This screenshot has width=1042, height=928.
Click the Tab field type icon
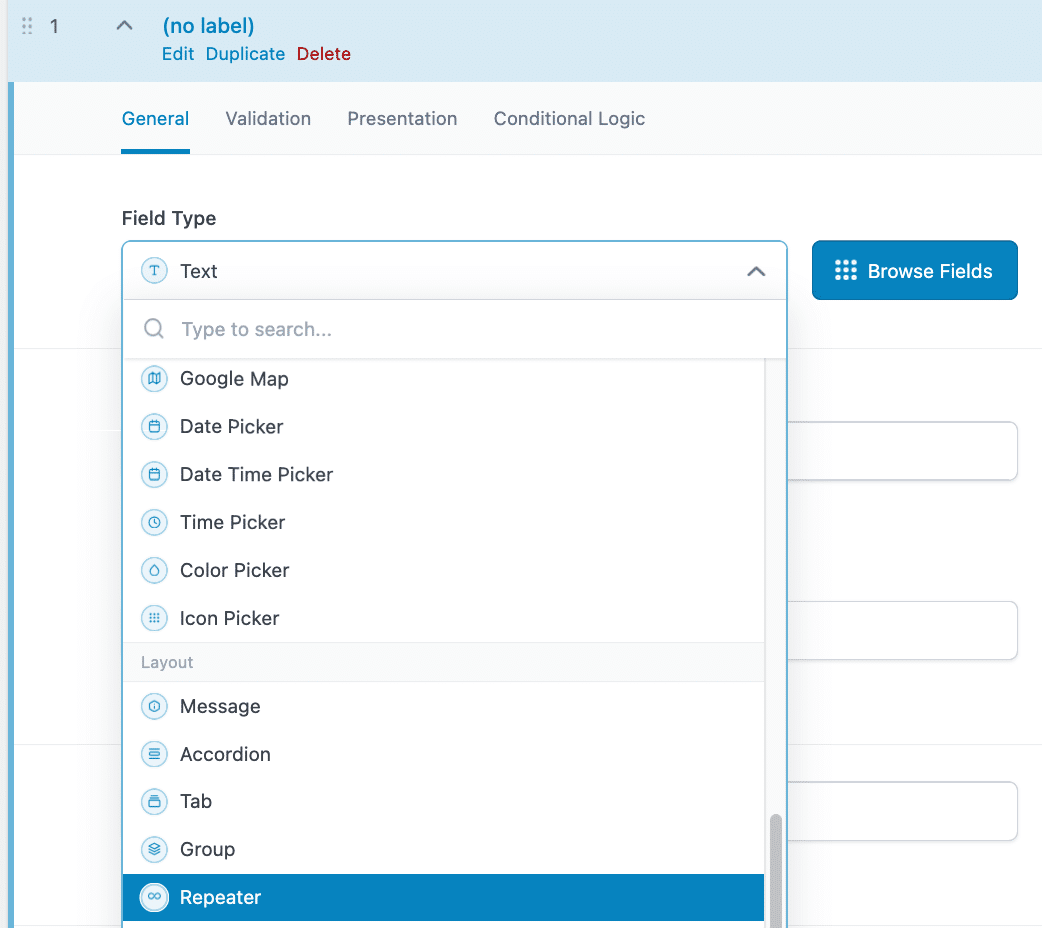pyautogui.click(x=154, y=802)
